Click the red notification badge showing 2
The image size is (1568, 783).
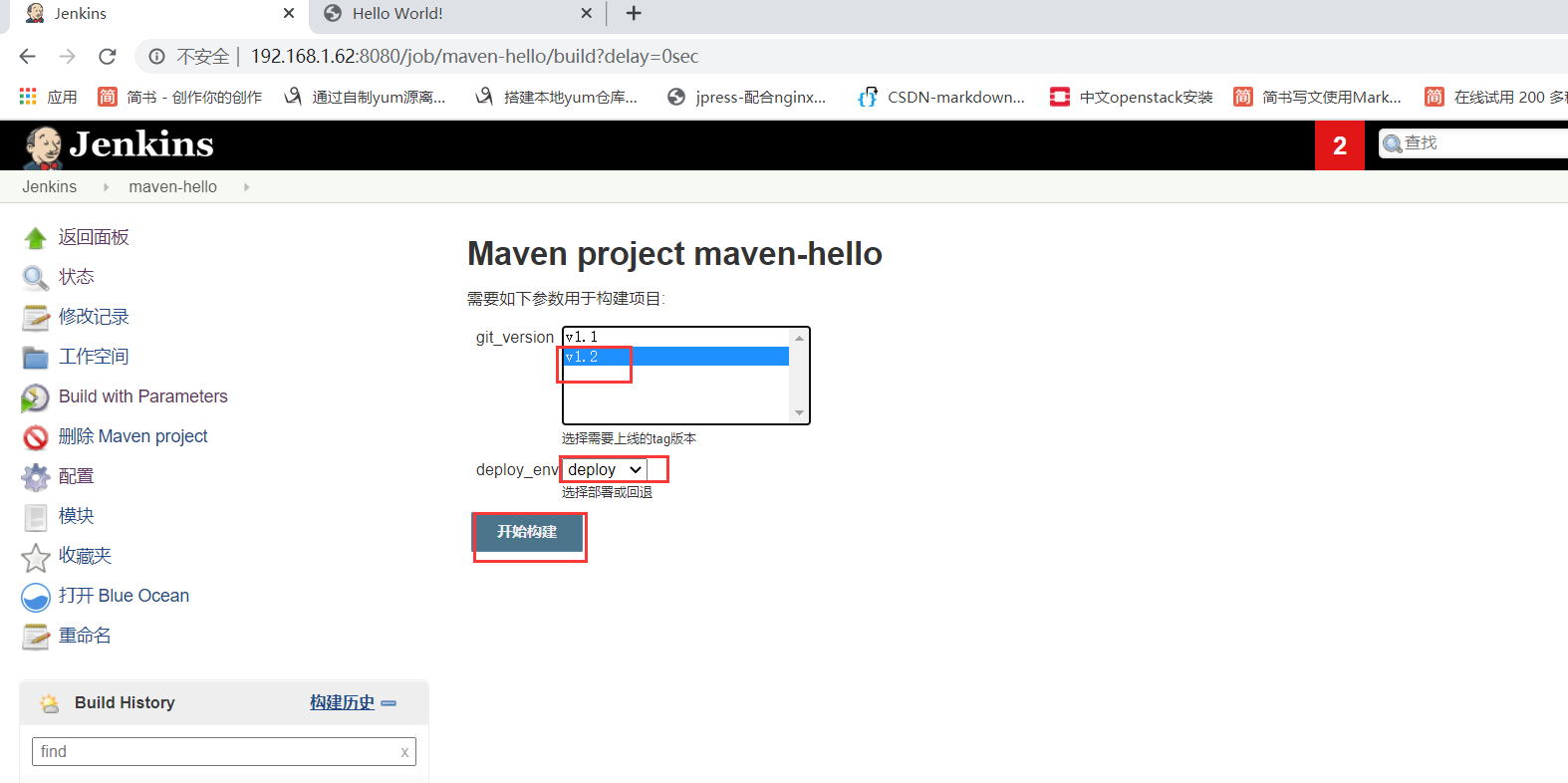1340,145
